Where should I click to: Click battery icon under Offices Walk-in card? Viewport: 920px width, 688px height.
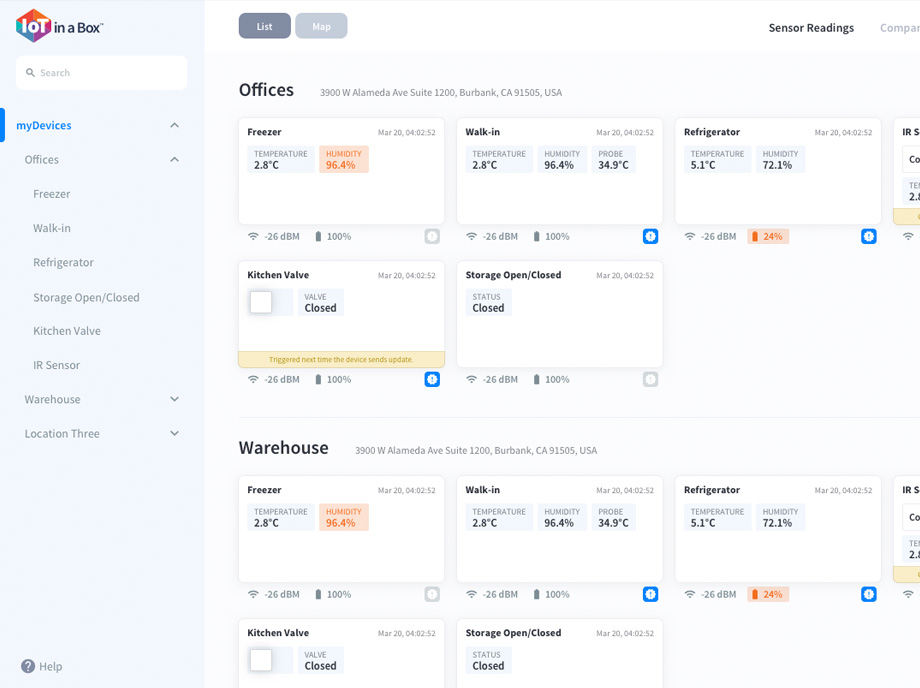536,236
